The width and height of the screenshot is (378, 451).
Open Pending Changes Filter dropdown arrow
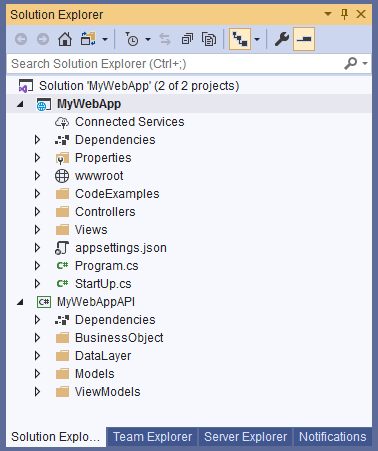[x=148, y=39]
